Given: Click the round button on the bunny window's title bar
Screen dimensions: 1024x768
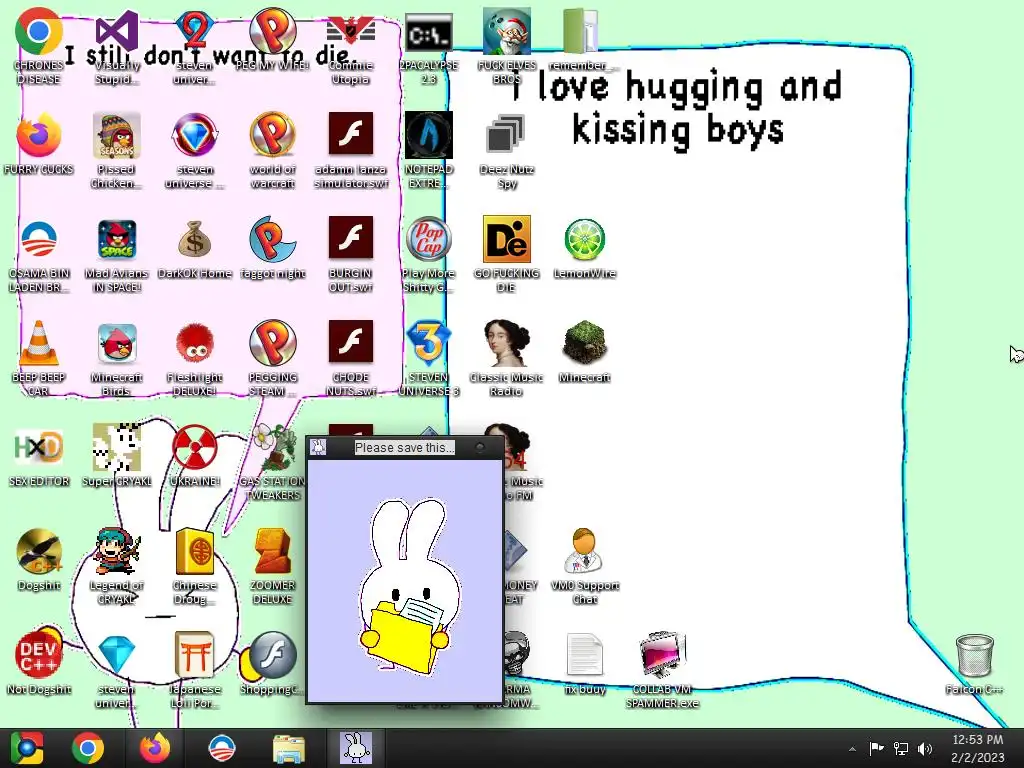Looking at the screenshot, I should coord(480,447).
